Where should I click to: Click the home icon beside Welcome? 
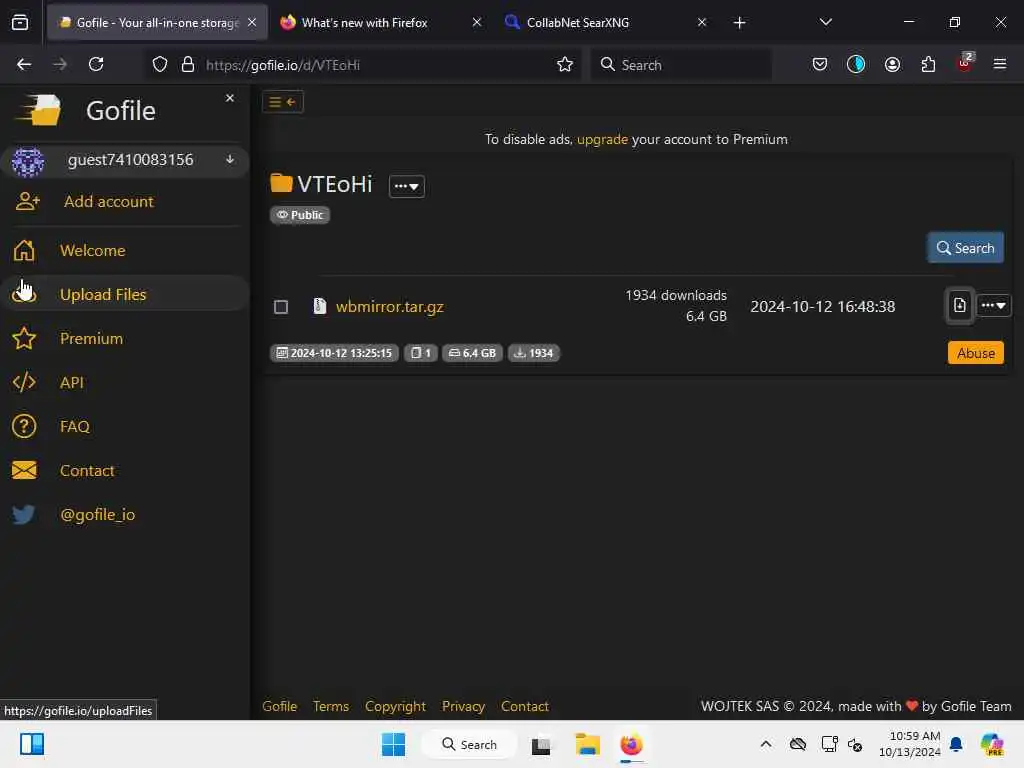point(24,251)
